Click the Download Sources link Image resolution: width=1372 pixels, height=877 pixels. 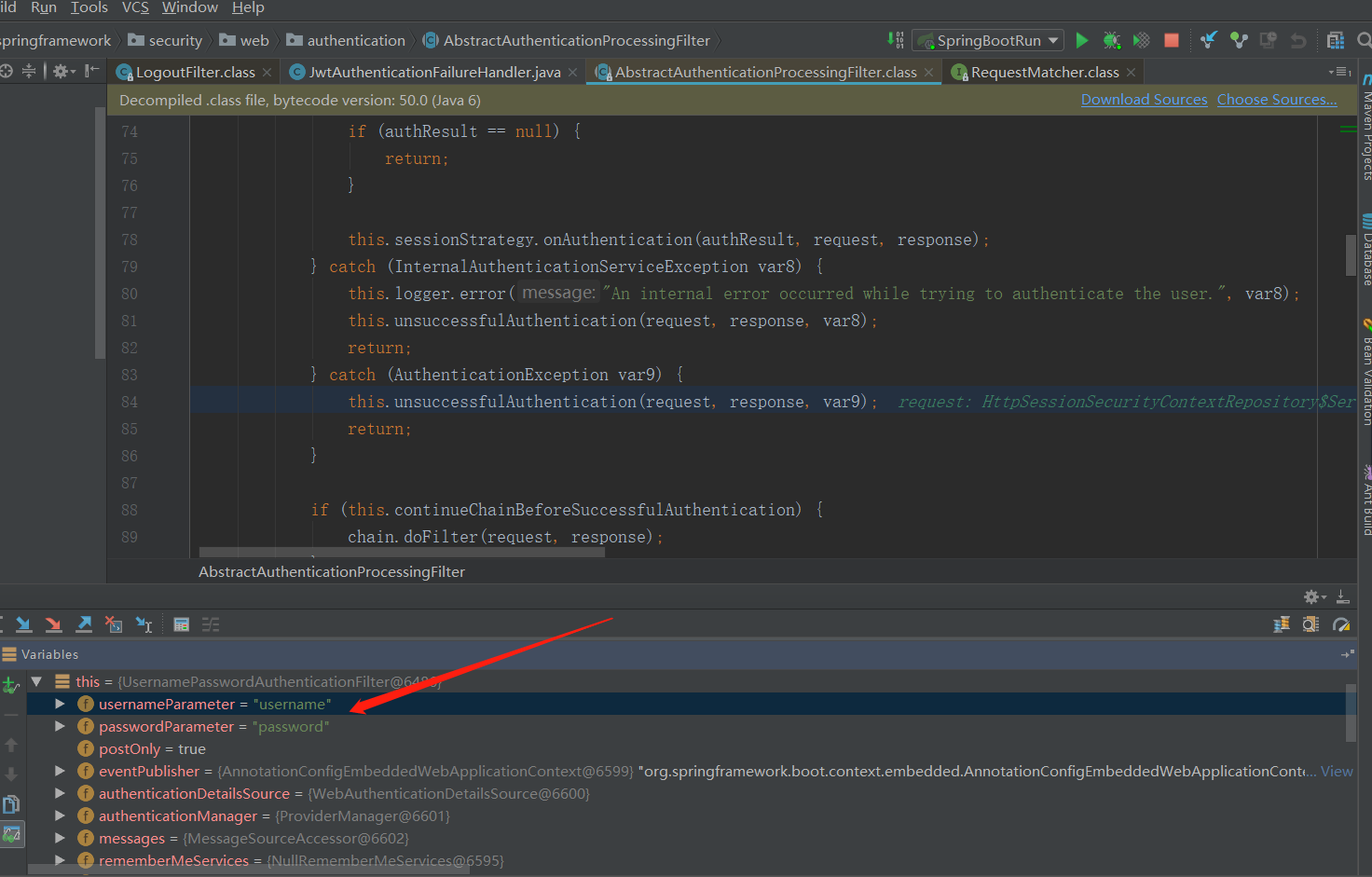tap(1144, 99)
